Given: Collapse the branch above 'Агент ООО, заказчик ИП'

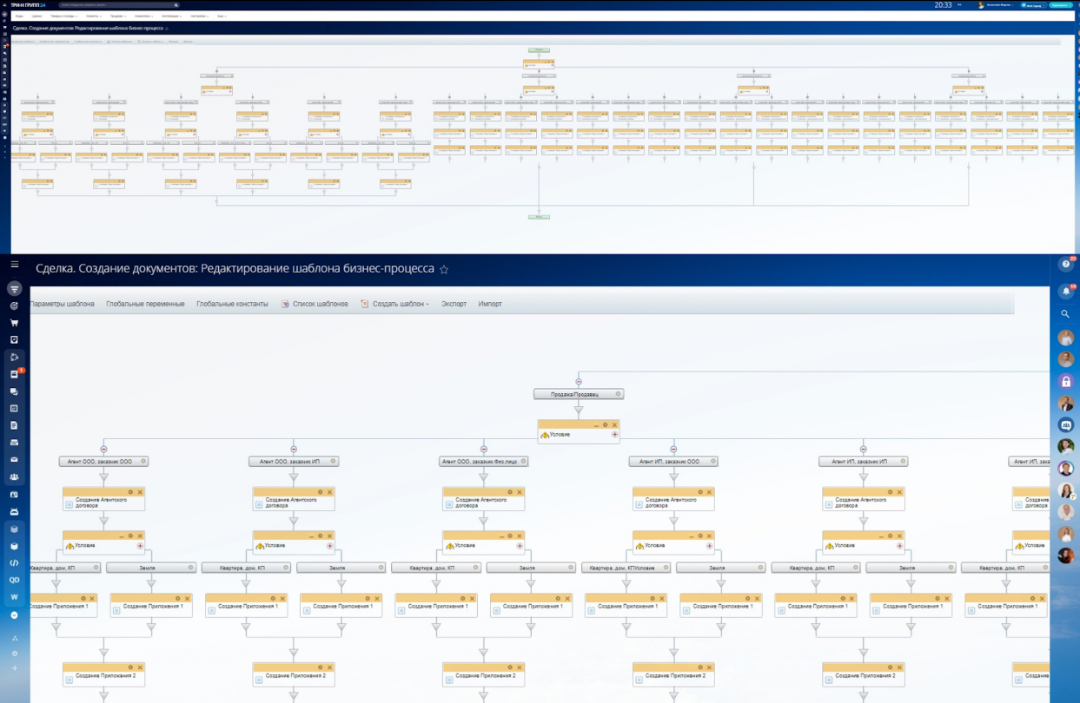Looking at the screenshot, I should 293,448.
